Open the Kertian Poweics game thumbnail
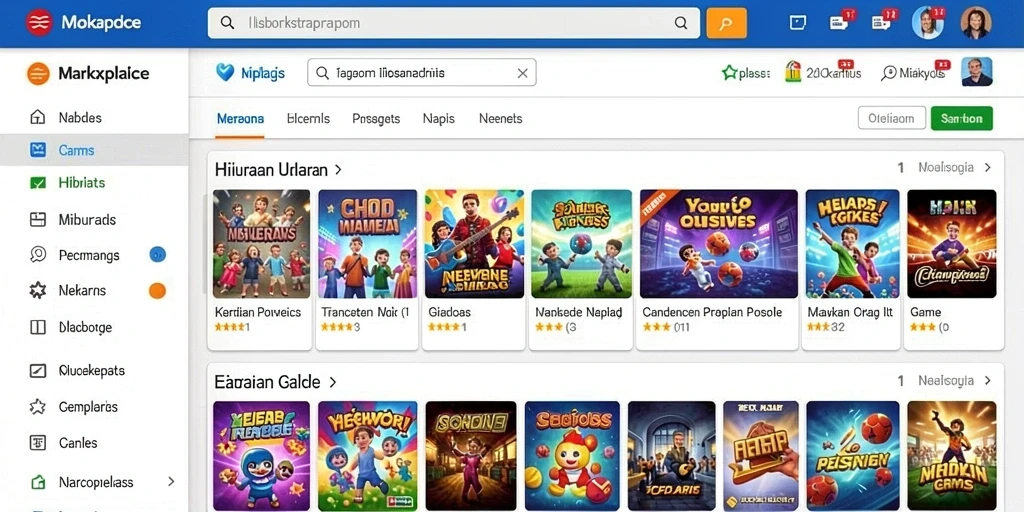 click(x=261, y=244)
